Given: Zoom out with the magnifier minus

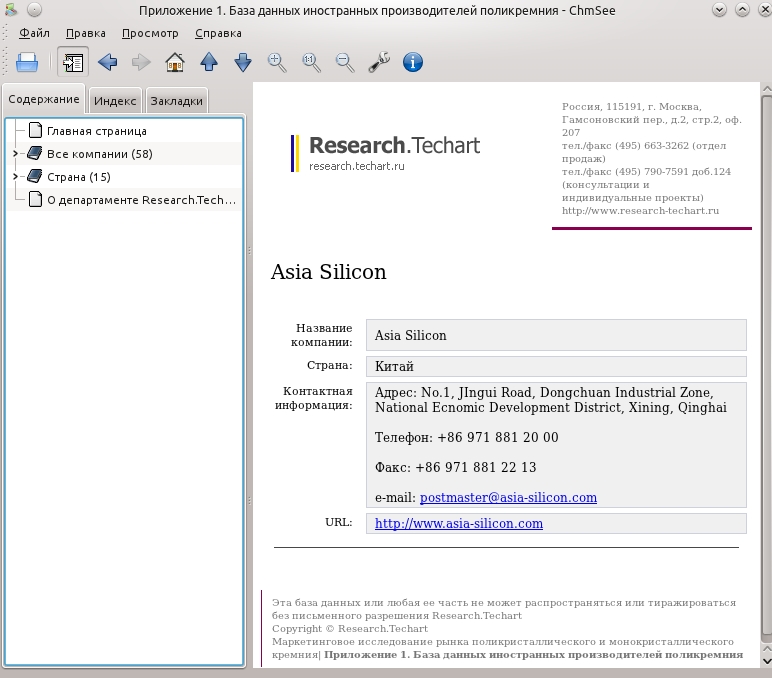Looking at the screenshot, I should coord(345,63).
